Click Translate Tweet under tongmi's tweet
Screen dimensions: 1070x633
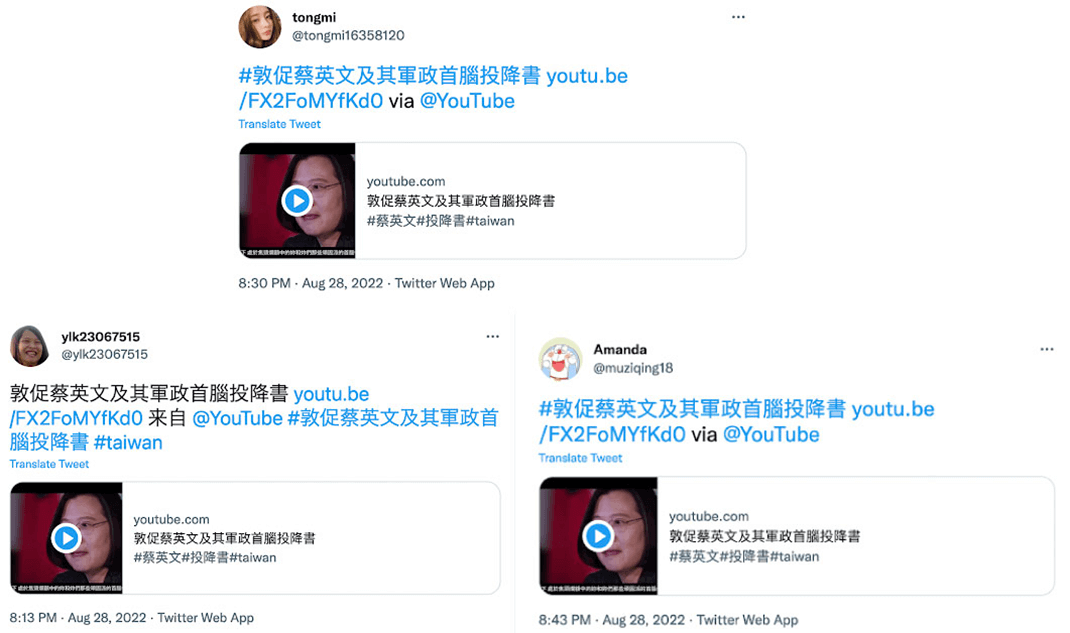click(x=279, y=124)
